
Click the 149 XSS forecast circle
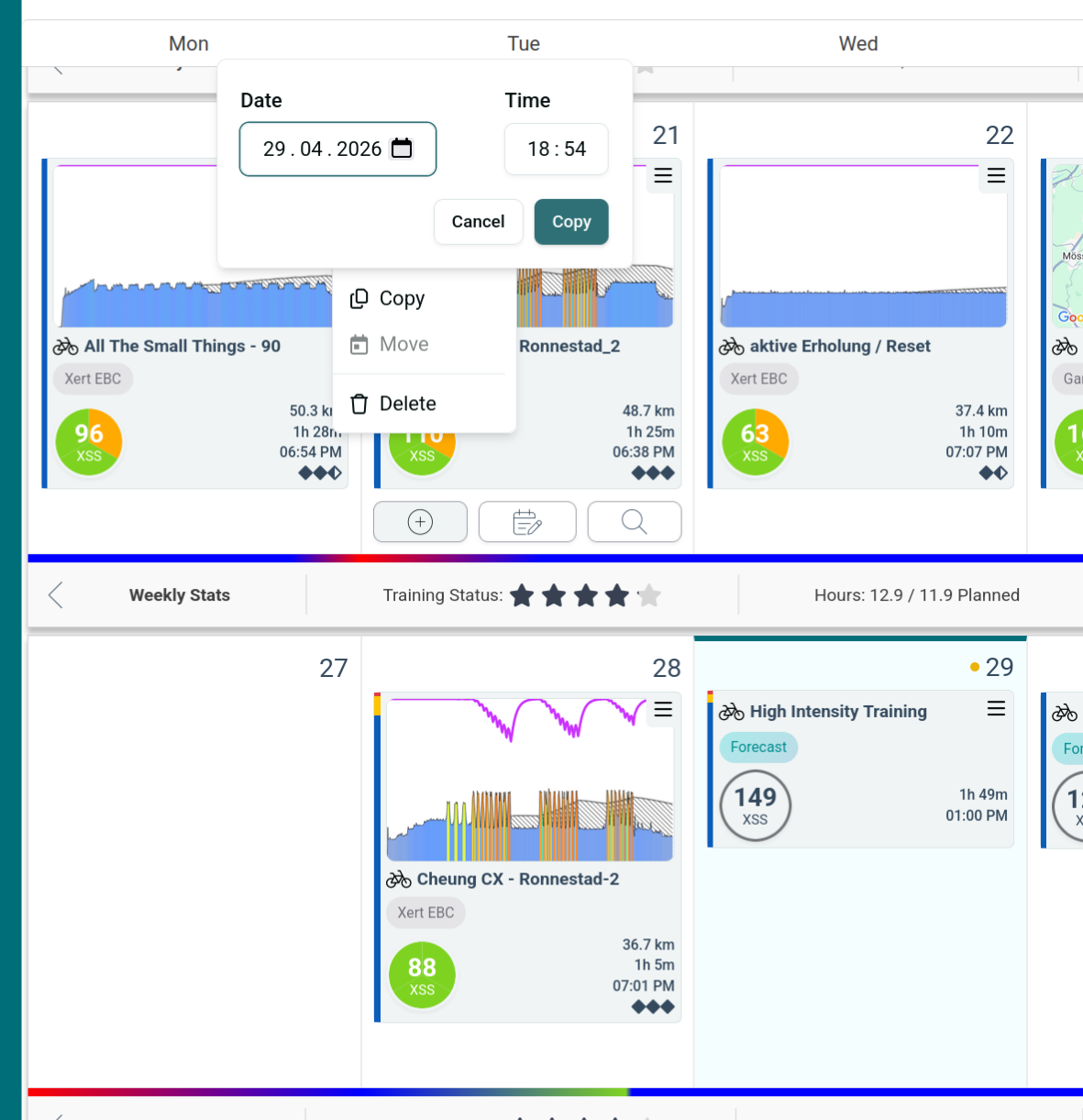click(755, 805)
